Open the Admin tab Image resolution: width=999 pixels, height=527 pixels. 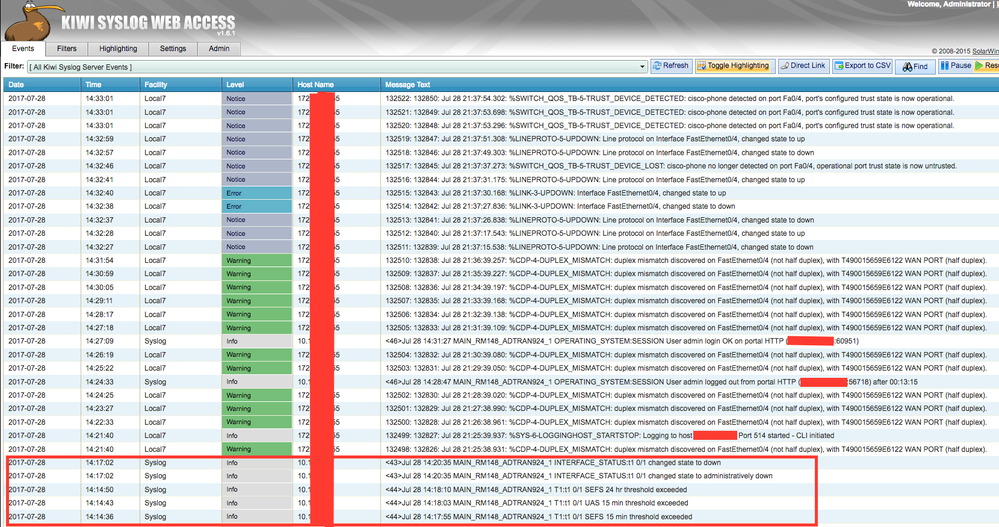[219, 49]
